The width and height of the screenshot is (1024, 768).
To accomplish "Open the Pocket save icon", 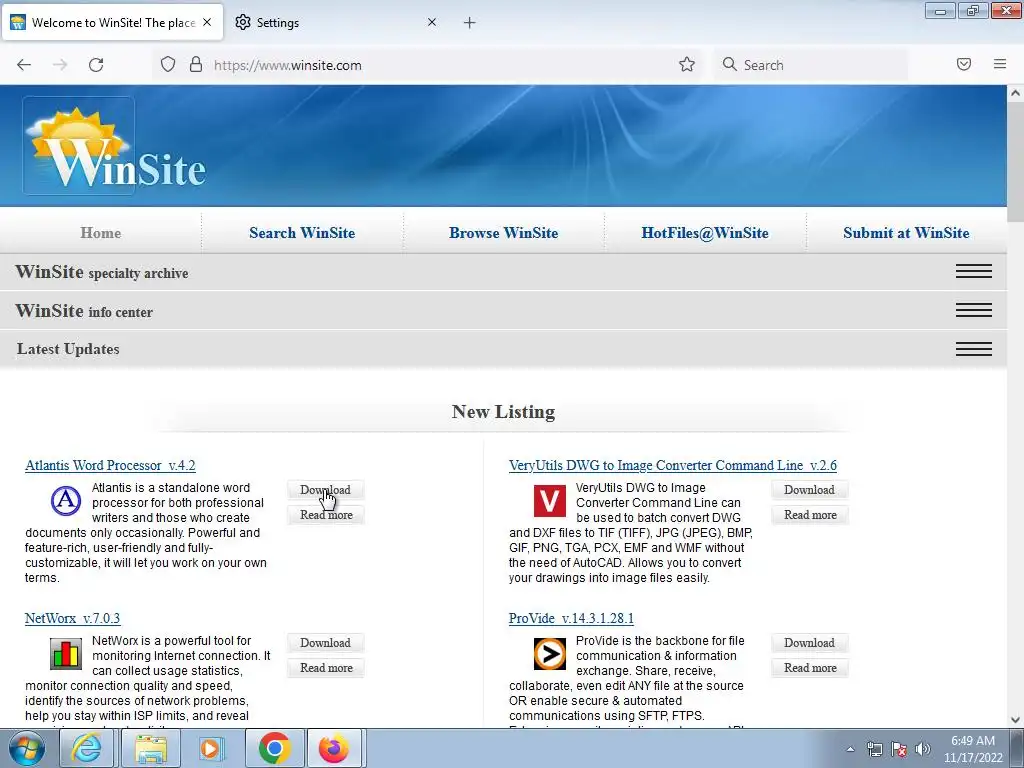I will tap(964, 64).
